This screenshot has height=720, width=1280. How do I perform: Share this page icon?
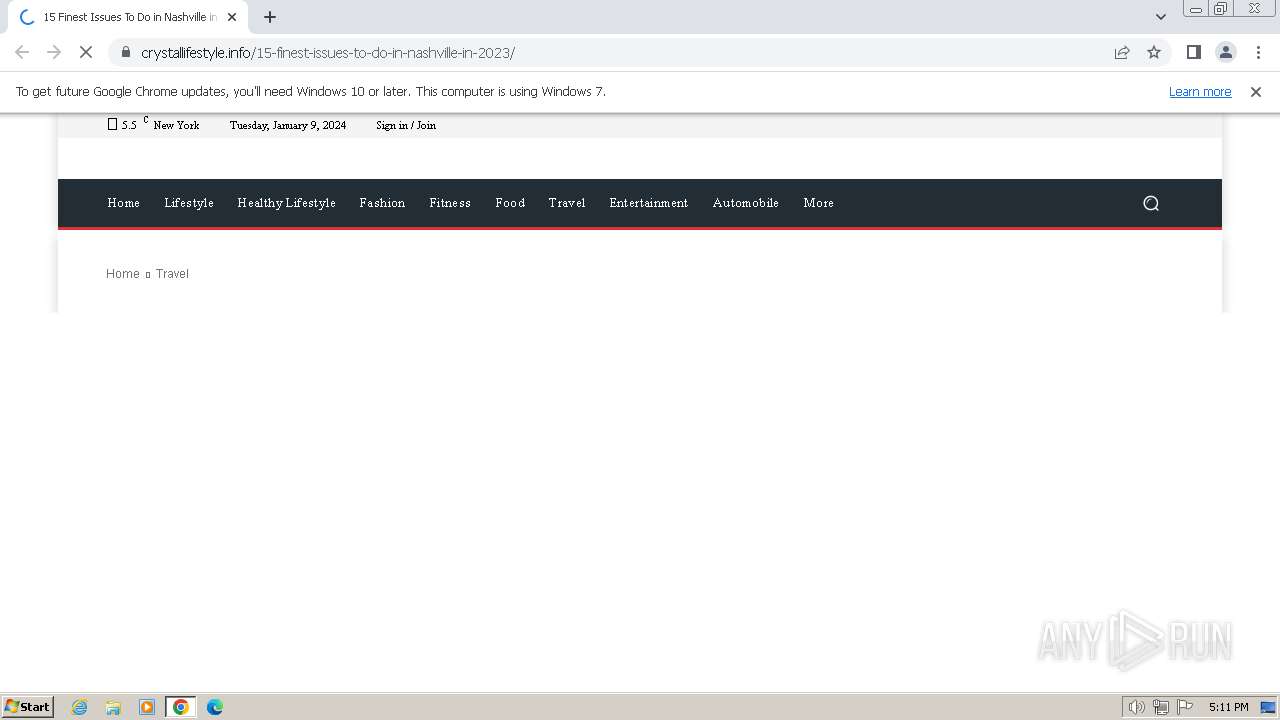pos(1122,52)
